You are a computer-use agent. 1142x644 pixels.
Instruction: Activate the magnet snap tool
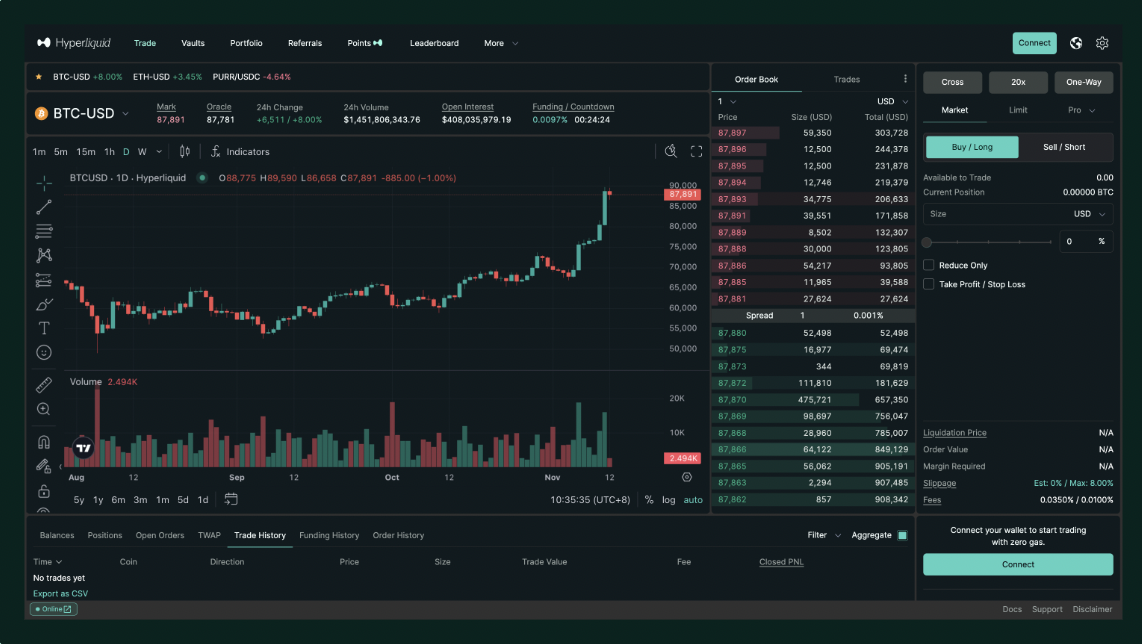pos(44,442)
